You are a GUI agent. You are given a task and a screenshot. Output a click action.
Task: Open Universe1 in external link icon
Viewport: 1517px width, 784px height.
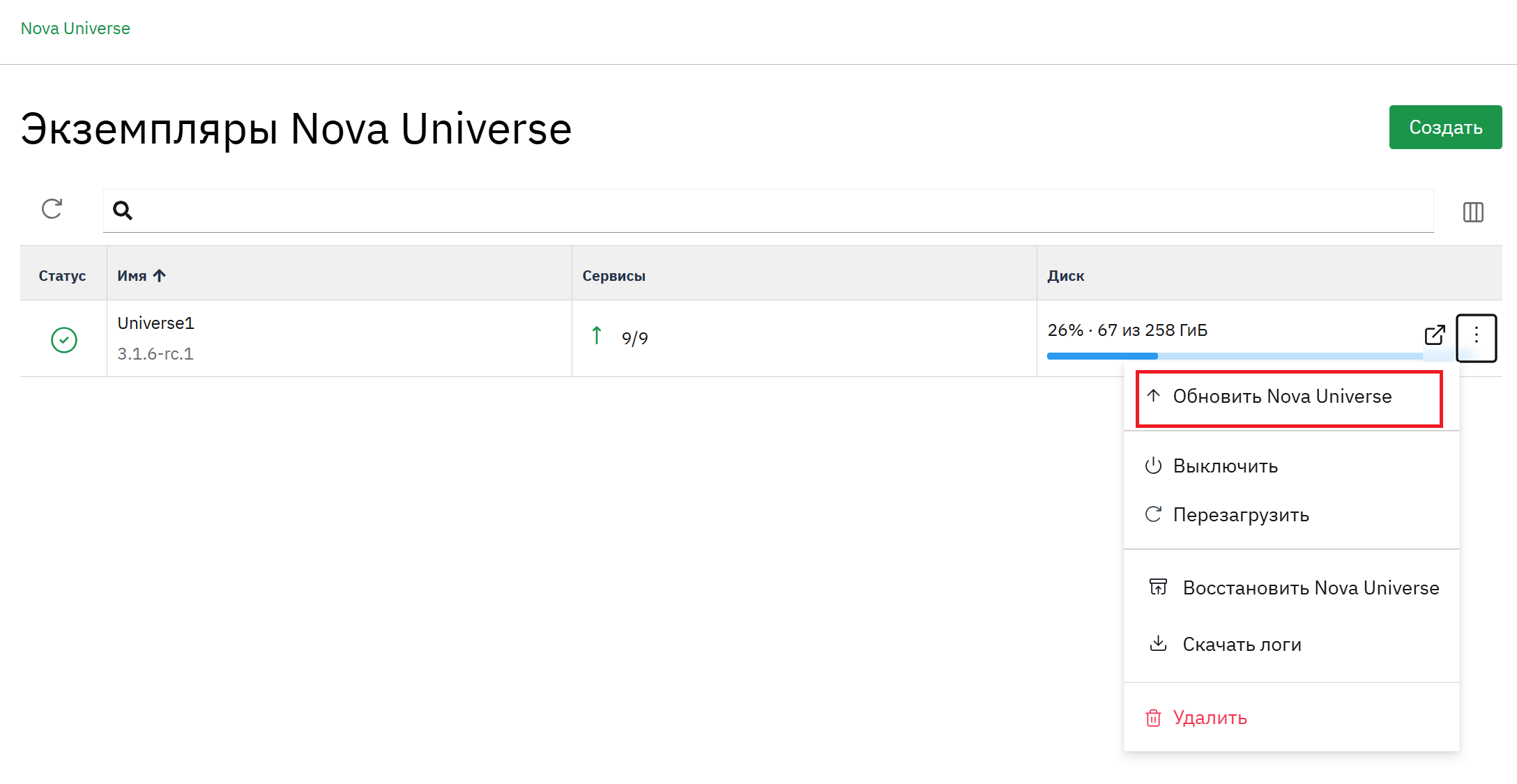pyautogui.click(x=1435, y=335)
